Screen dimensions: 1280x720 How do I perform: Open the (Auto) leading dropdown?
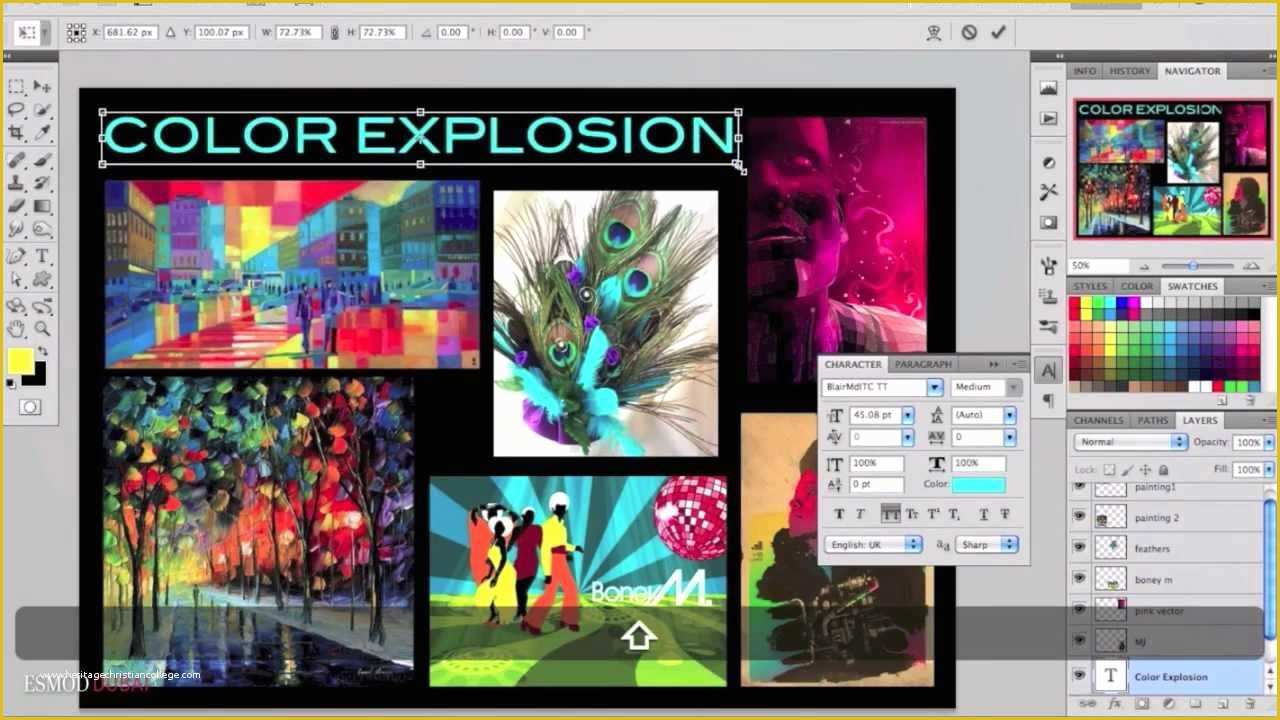click(x=1010, y=415)
